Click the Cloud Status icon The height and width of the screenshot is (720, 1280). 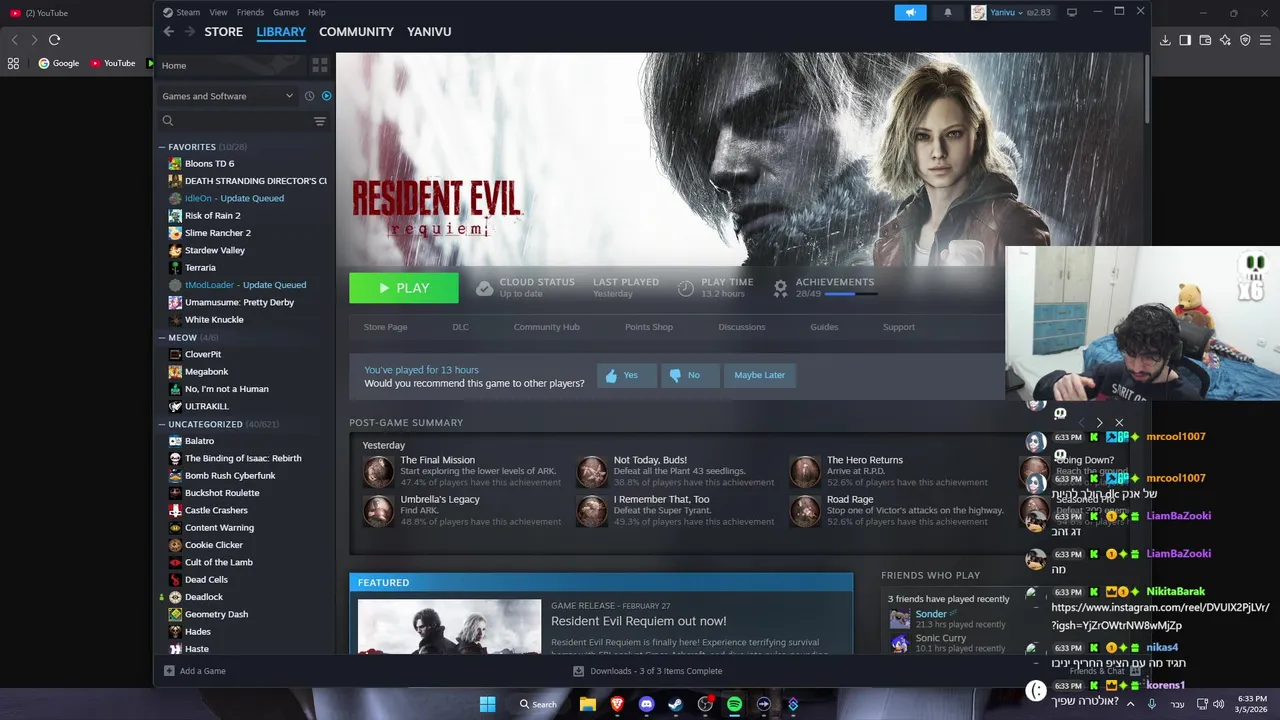coord(484,288)
